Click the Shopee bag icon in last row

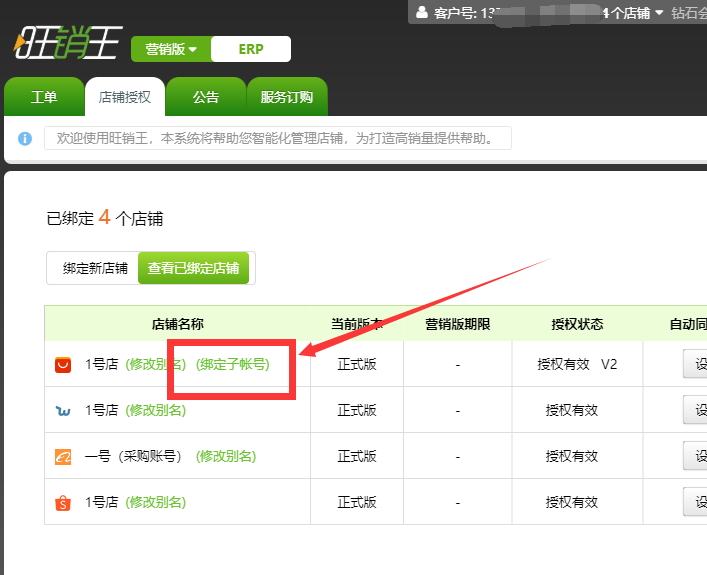click(63, 502)
